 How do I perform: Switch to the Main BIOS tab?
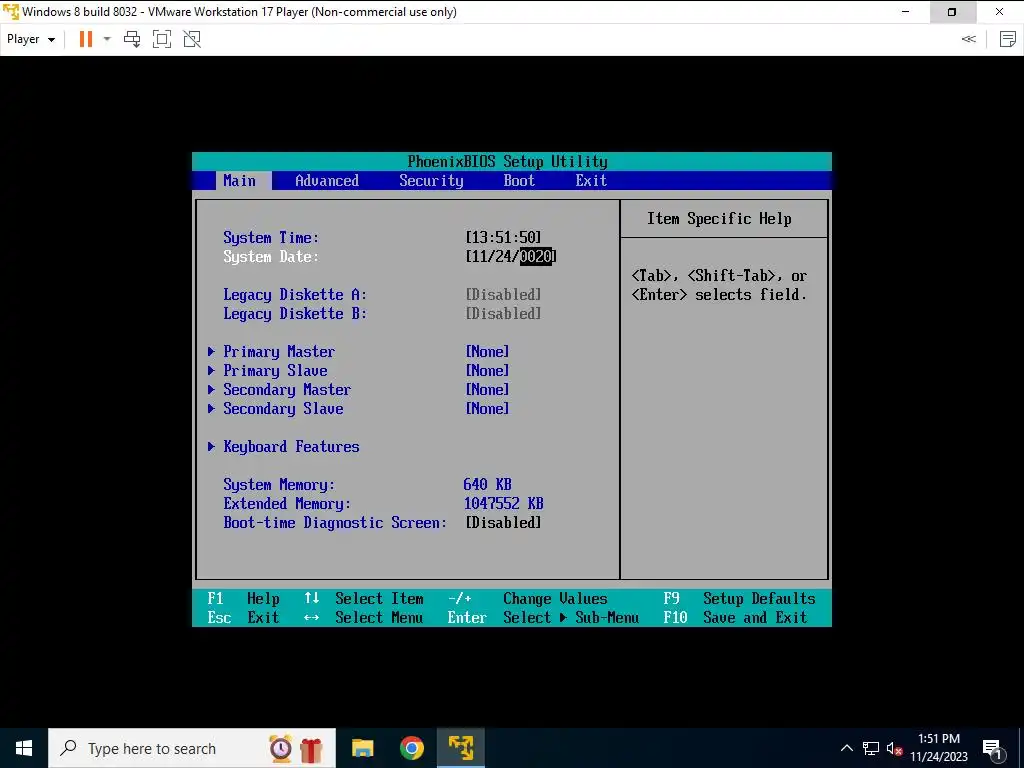coord(240,181)
